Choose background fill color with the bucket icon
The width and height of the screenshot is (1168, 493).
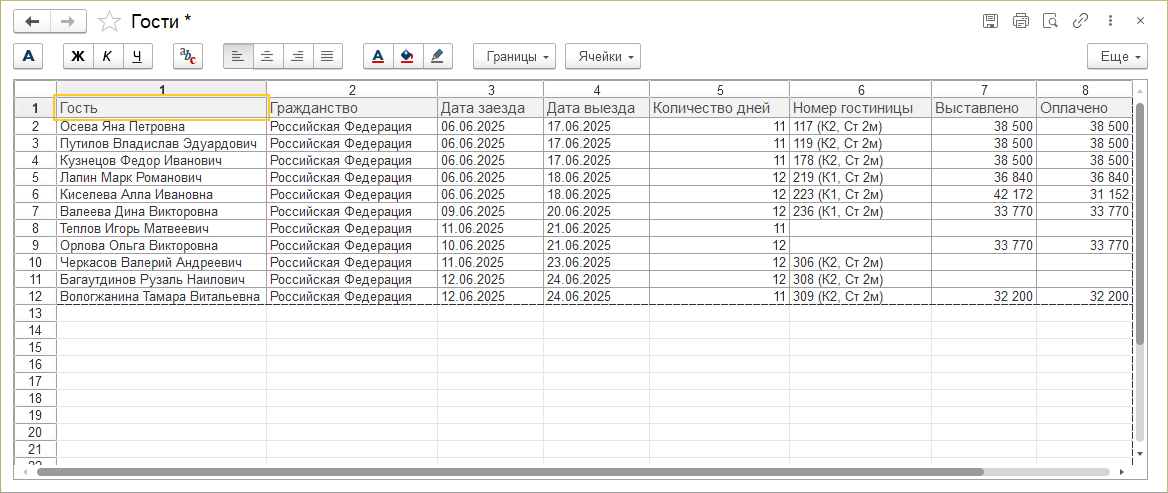407,56
